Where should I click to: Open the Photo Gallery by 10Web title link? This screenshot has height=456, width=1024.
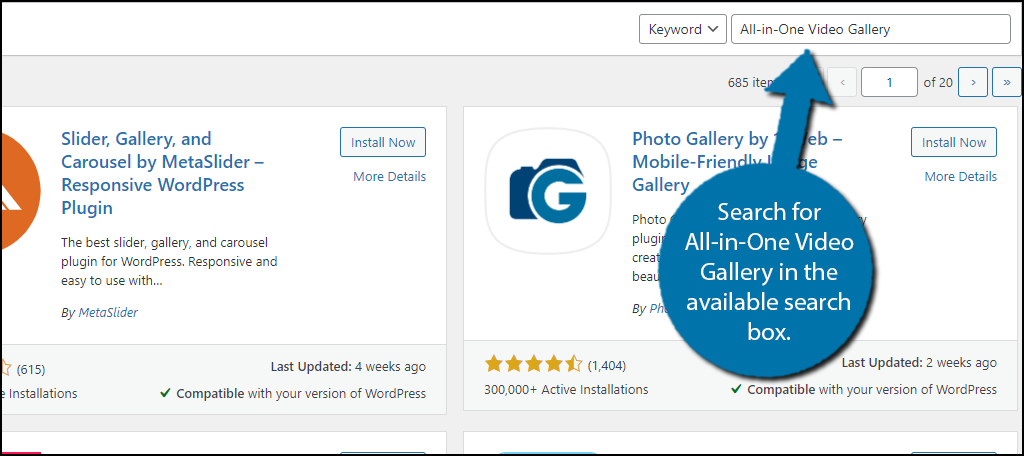pos(737,161)
